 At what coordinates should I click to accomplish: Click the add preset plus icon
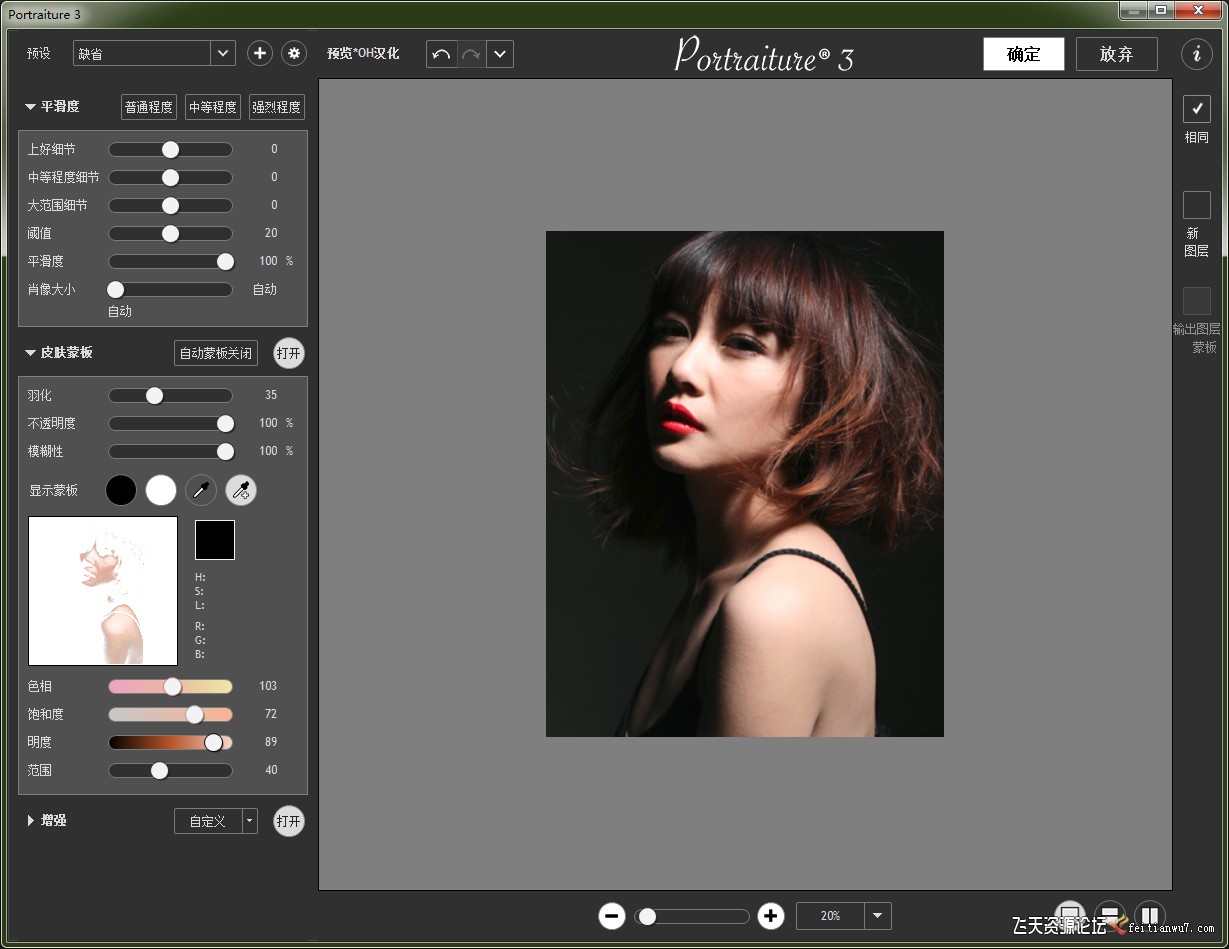pos(260,54)
